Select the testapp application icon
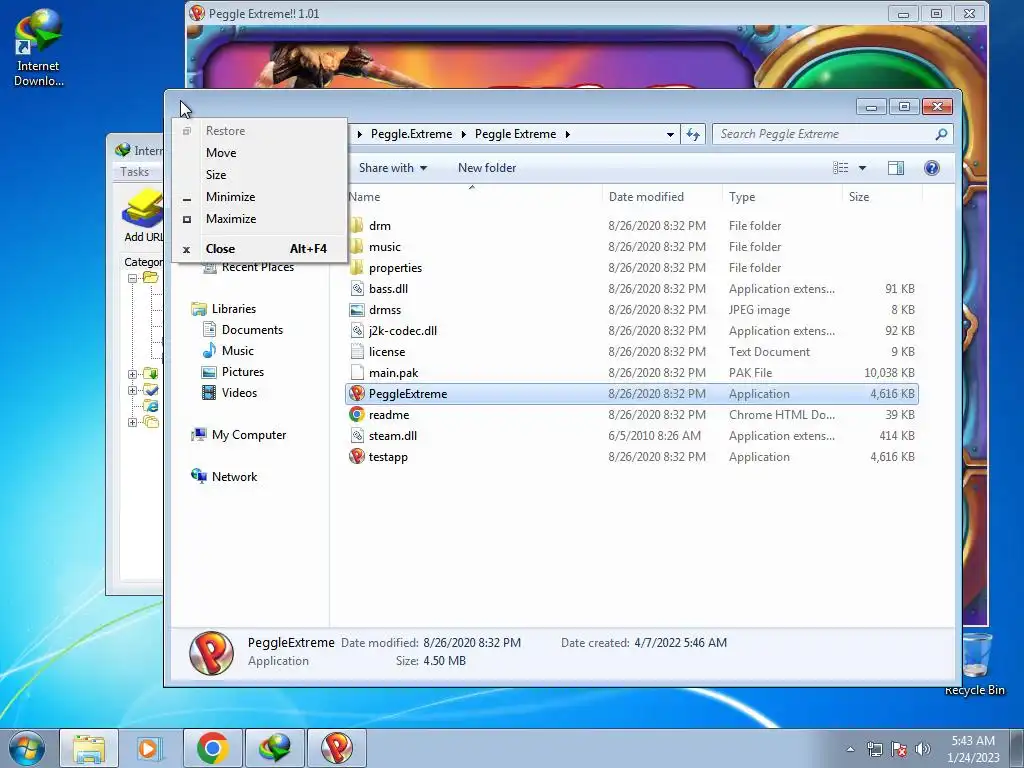 357,456
